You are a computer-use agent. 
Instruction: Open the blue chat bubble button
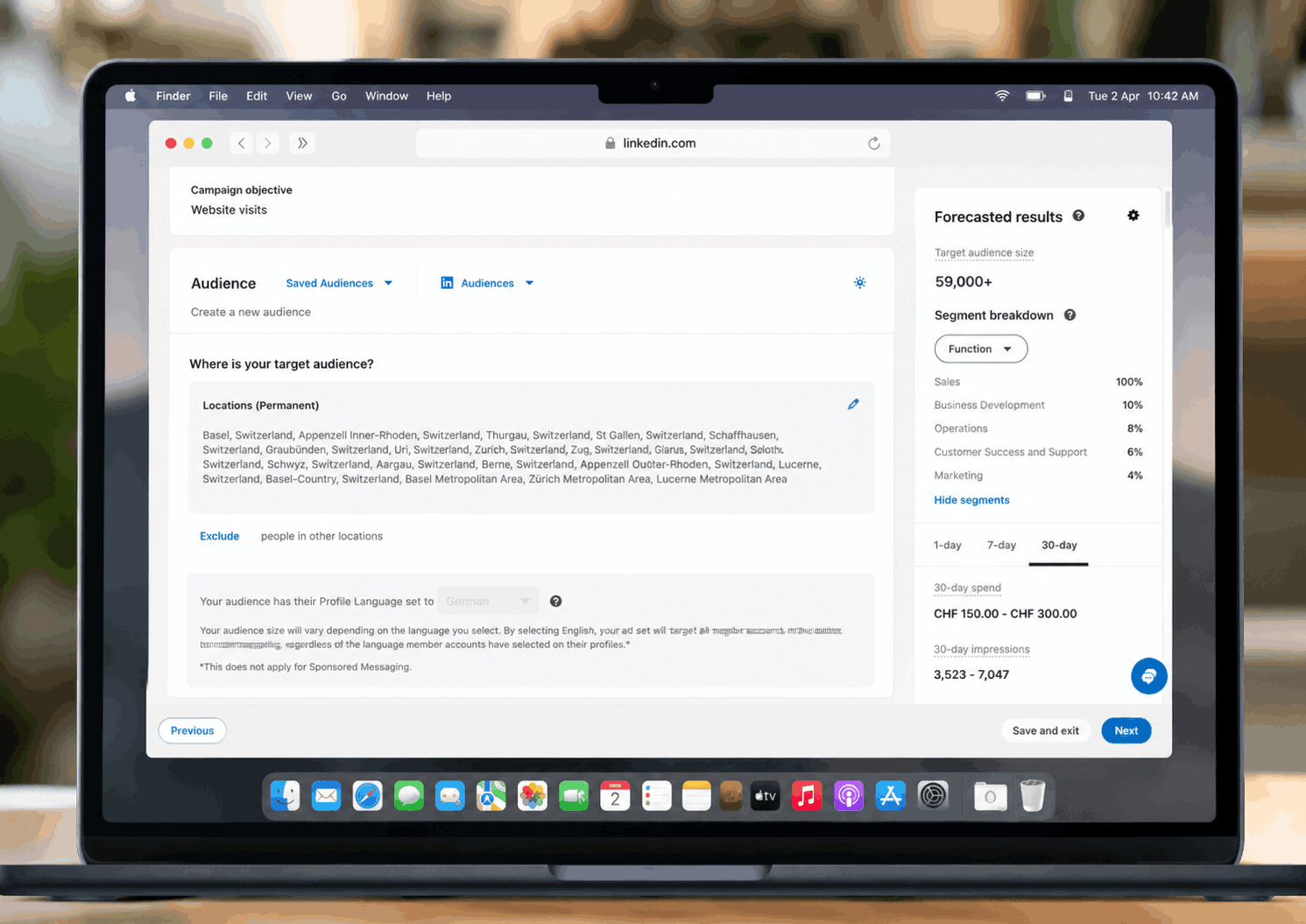[1148, 676]
